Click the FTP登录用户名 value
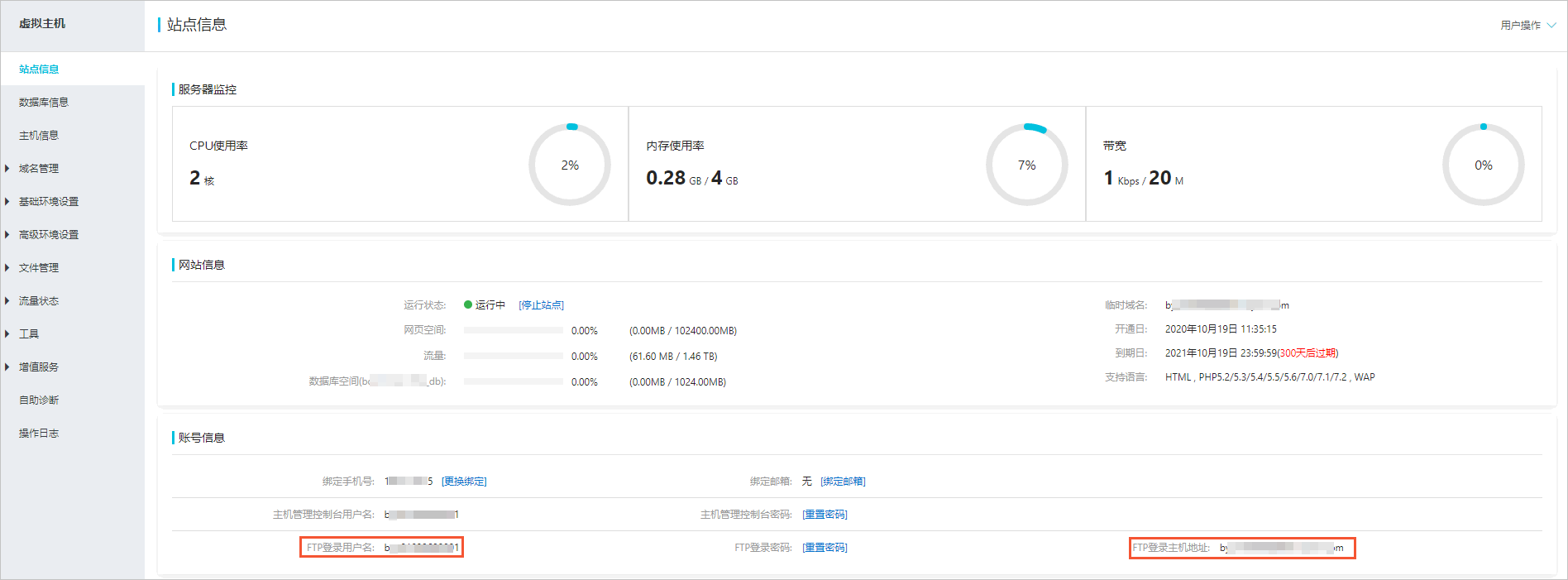Screen dimensions: 1568x580 (422, 548)
